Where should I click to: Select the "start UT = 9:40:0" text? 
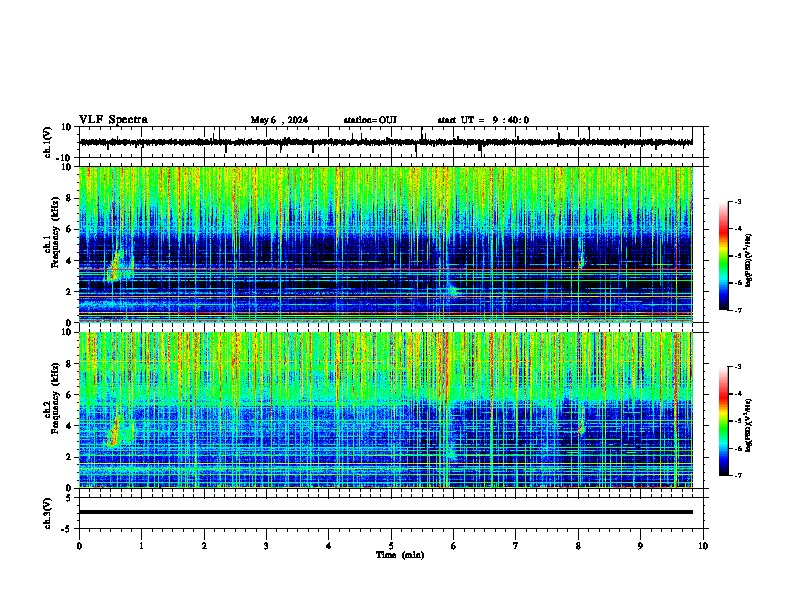coord(483,120)
